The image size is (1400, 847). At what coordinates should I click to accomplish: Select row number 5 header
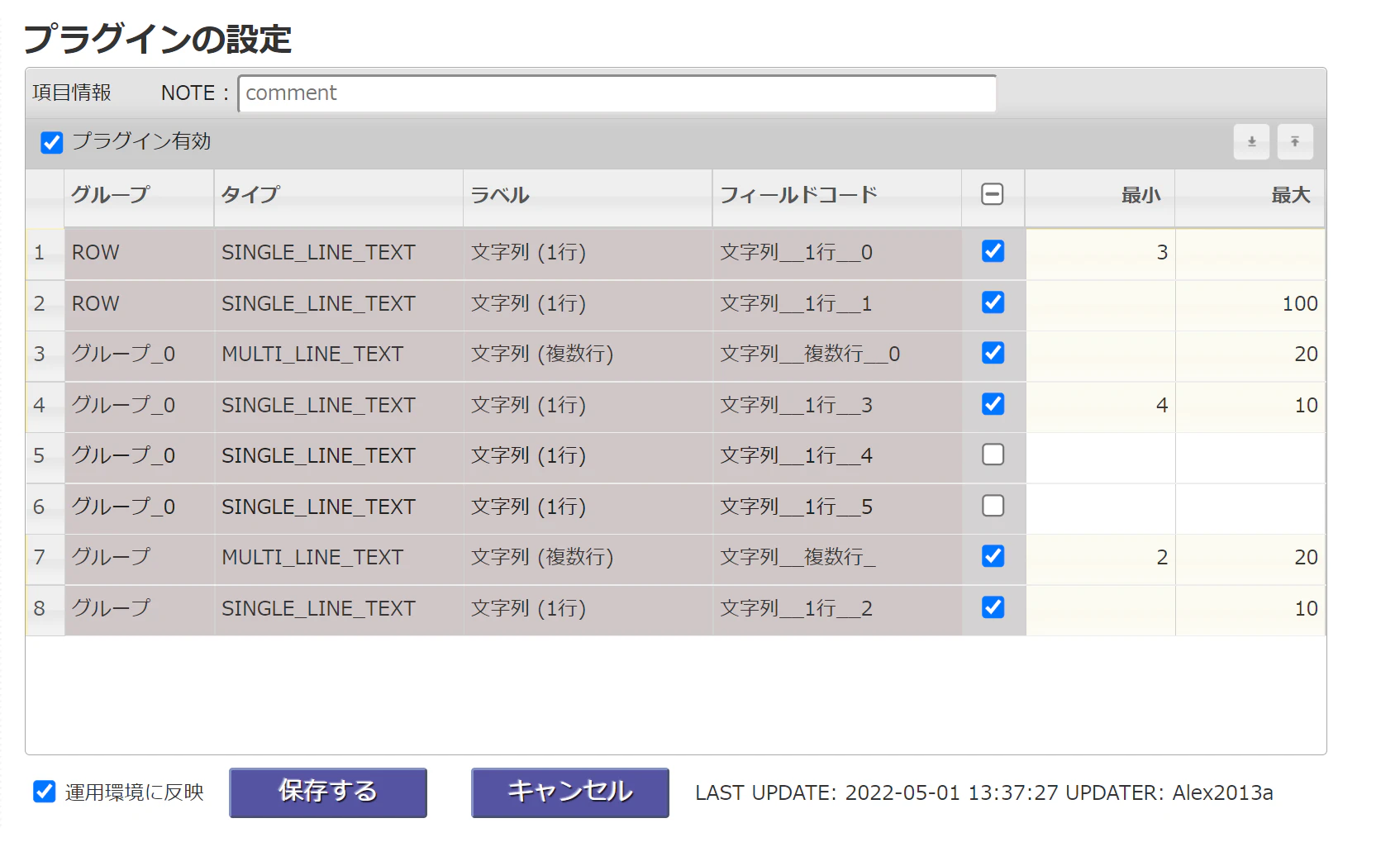pyautogui.click(x=45, y=456)
